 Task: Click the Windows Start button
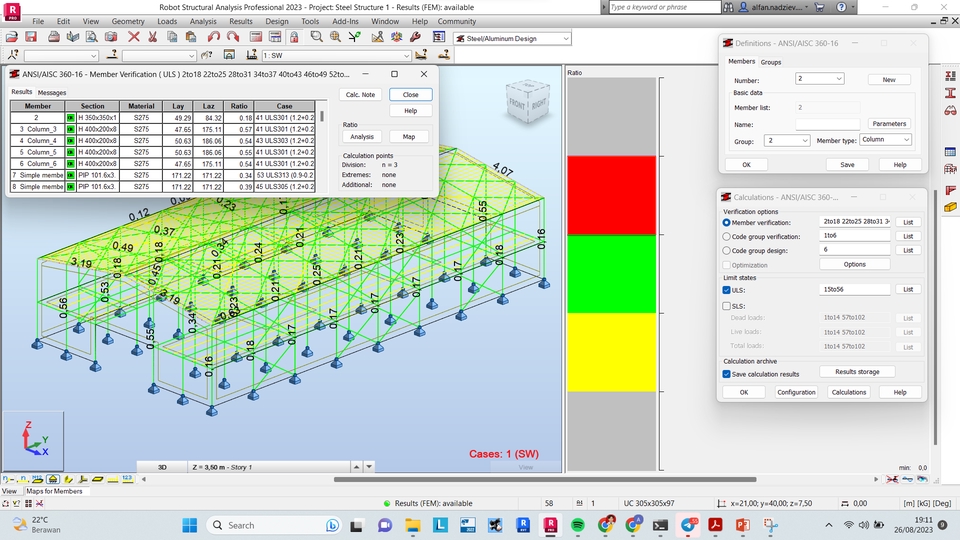point(190,525)
